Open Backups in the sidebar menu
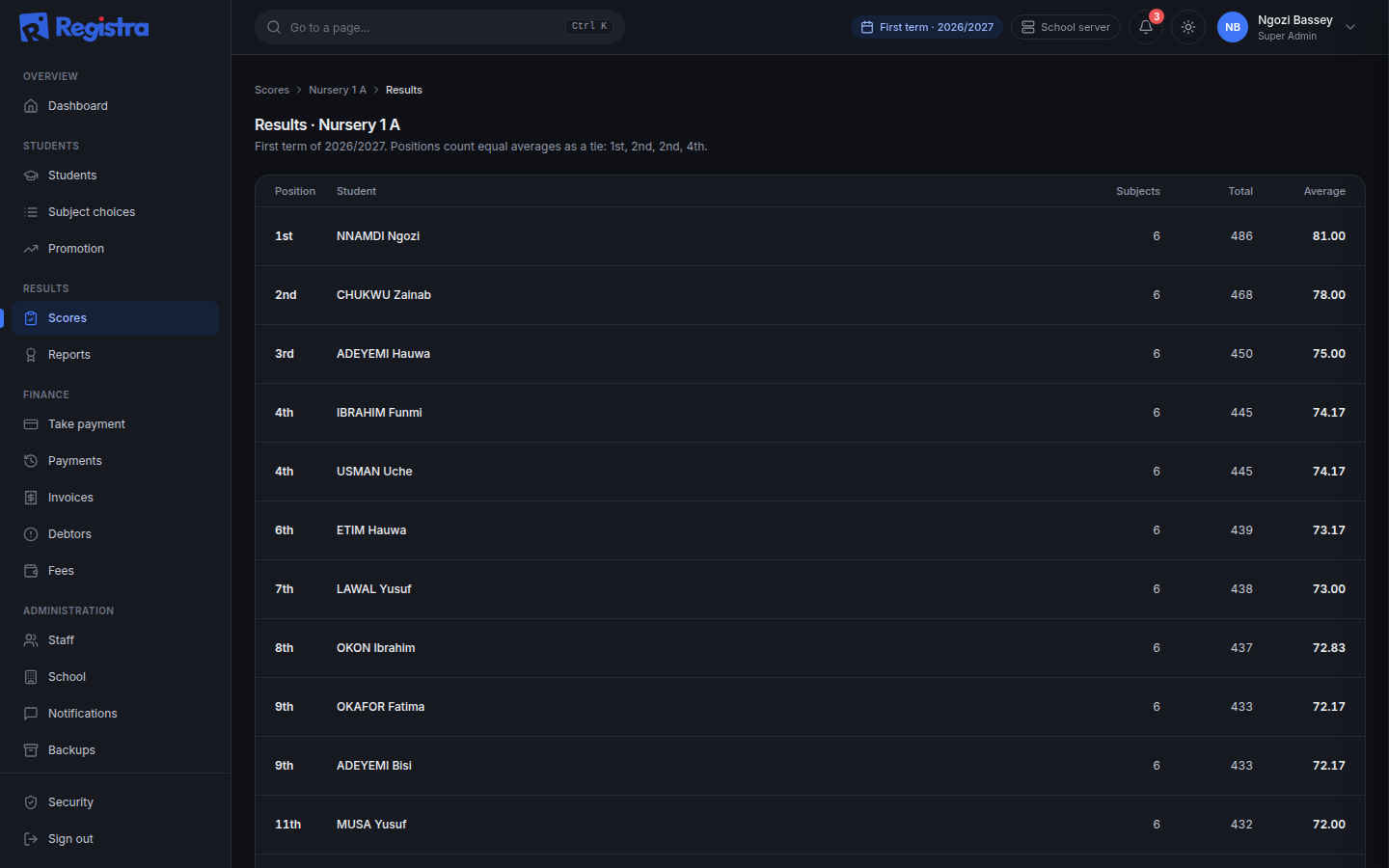Viewport: 1389px width, 868px height. point(116,750)
